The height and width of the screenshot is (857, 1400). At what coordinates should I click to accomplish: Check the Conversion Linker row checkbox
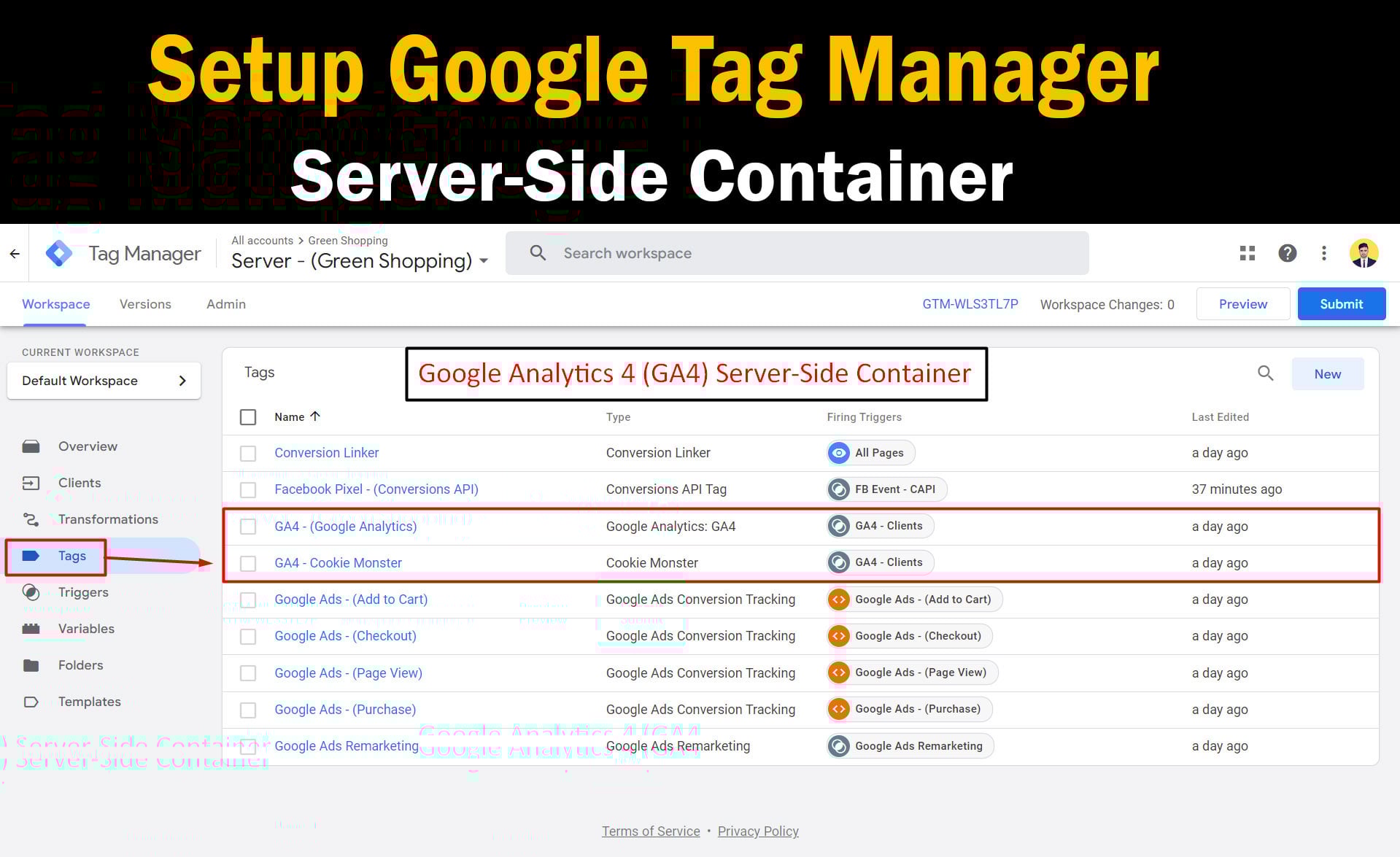point(248,453)
